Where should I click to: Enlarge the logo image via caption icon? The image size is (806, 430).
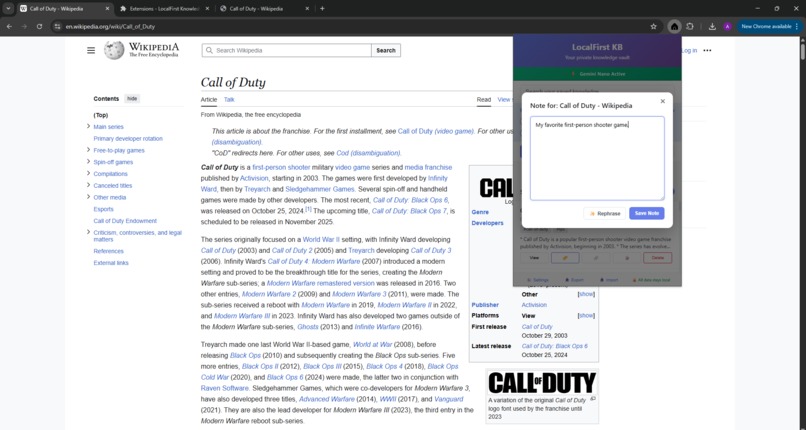pos(593,399)
